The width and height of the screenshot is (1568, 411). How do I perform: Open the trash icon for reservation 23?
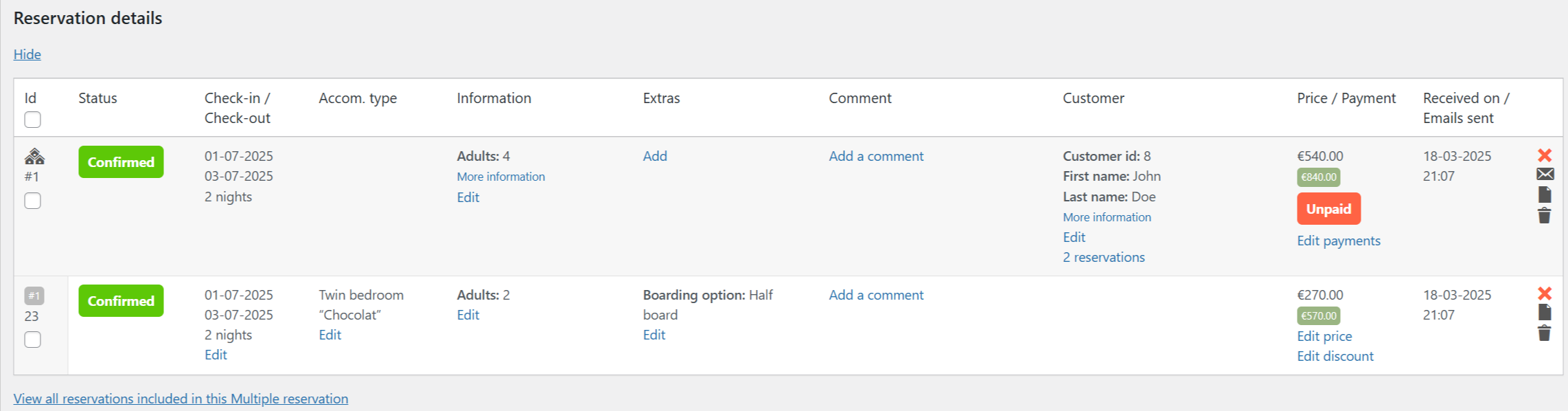click(x=1545, y=332)
